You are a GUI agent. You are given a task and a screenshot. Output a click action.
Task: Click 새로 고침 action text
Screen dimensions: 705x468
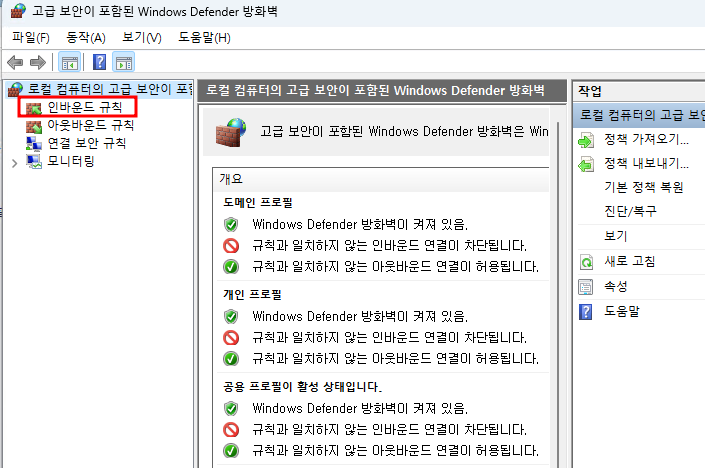click(629, 261)
